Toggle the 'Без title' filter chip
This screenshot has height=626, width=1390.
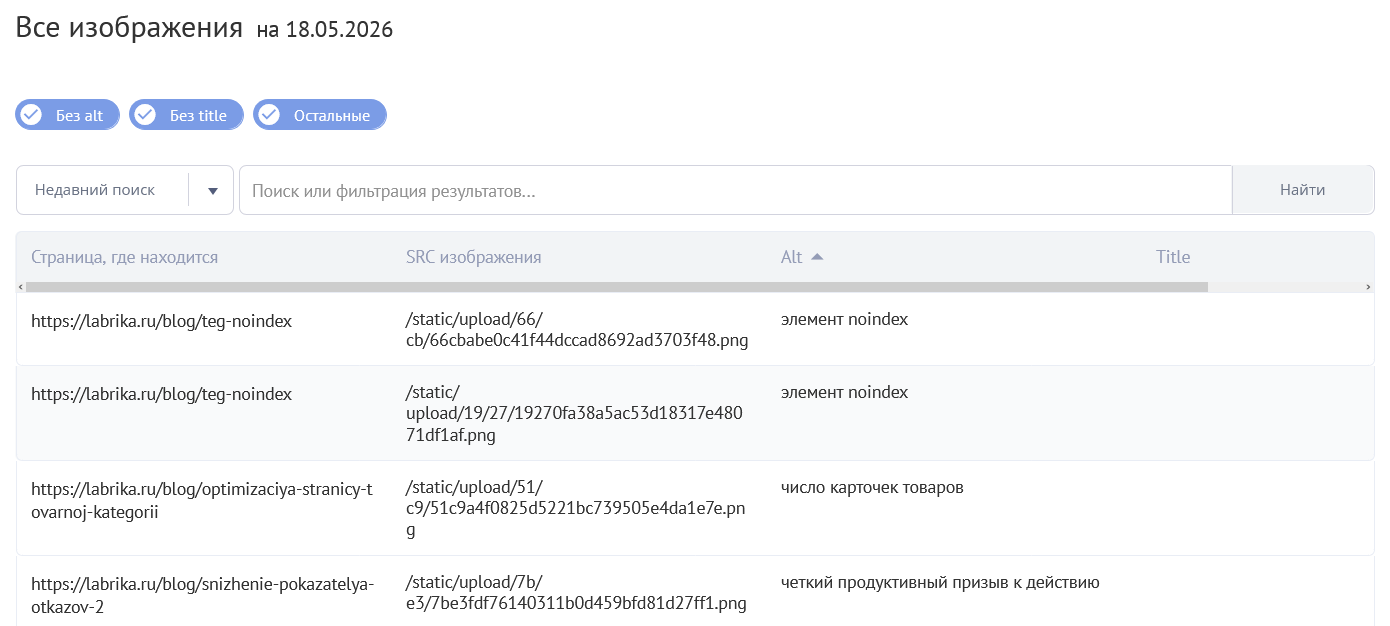click(x=186, y=115)
